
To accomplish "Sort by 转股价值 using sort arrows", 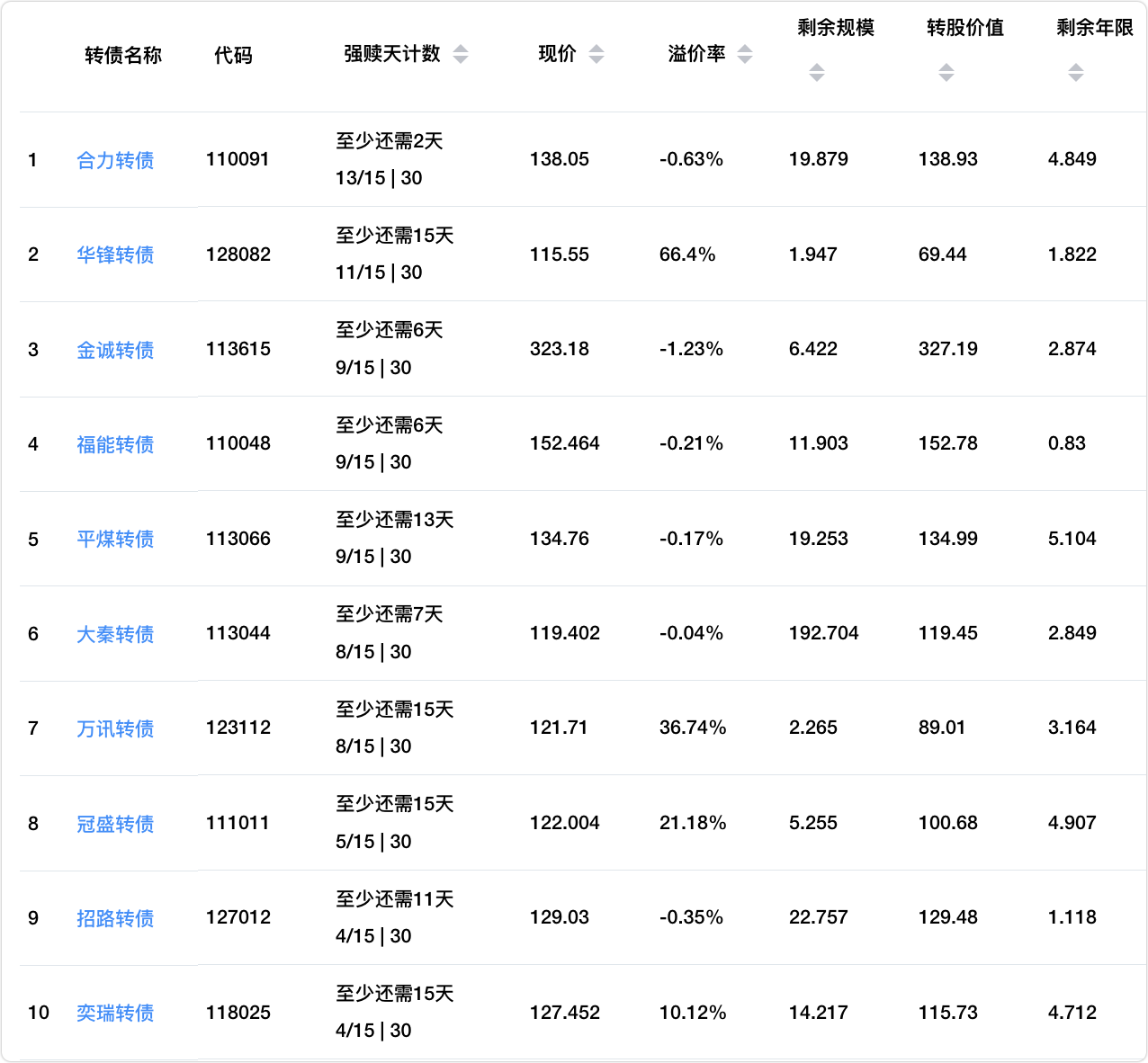I will pyautogui.click(x=946, y=73).
